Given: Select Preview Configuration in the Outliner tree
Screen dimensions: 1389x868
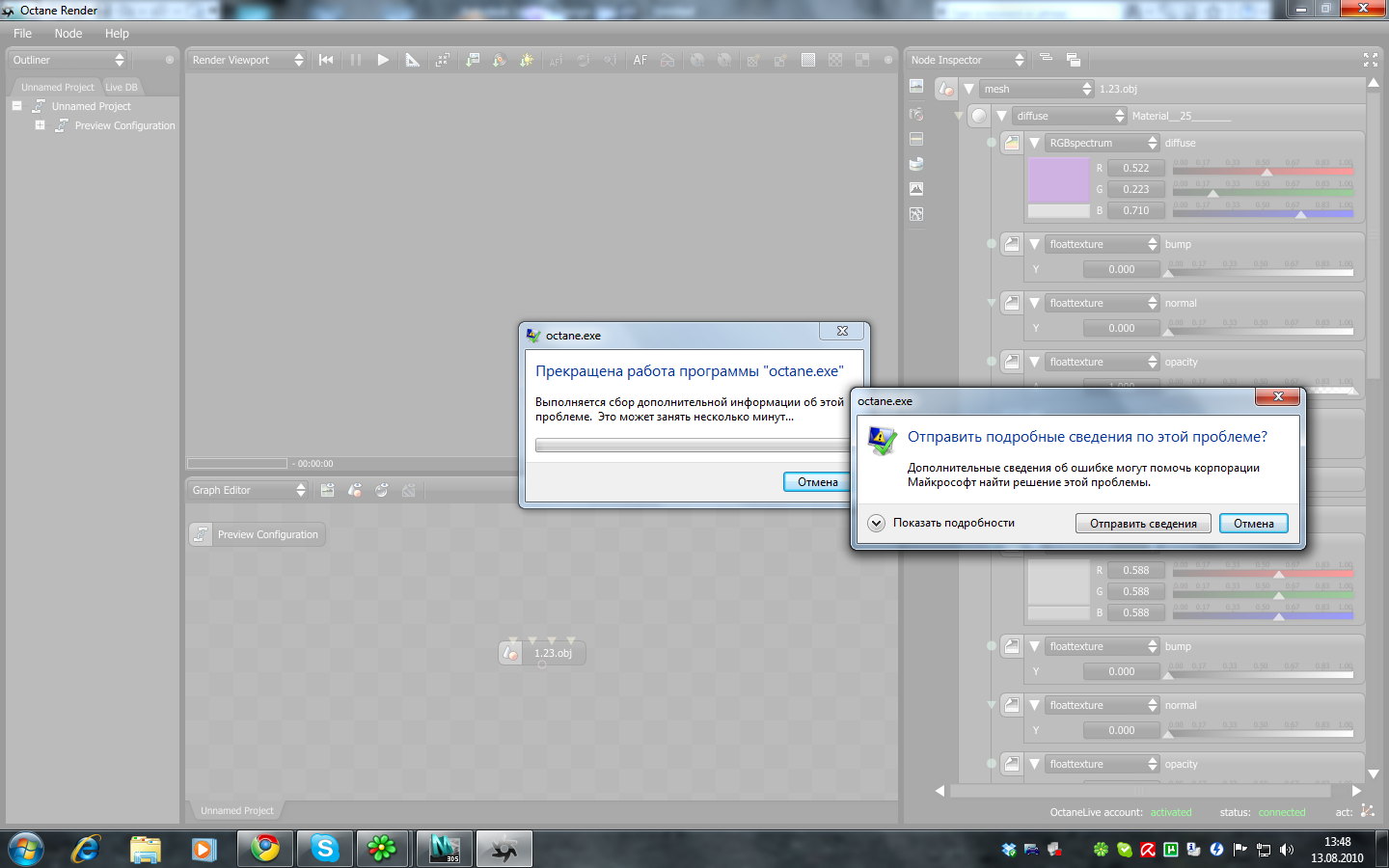Looking at the screenshot, I should [x=125, y=125].
